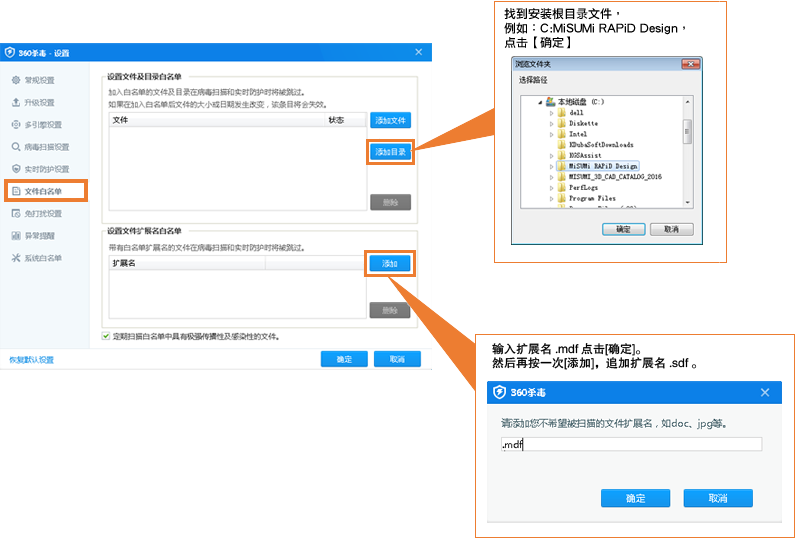This screenshot has height=539, width=796.
Task: Click 删除 under the extension whitelist
Action: (x=390, y=310)
